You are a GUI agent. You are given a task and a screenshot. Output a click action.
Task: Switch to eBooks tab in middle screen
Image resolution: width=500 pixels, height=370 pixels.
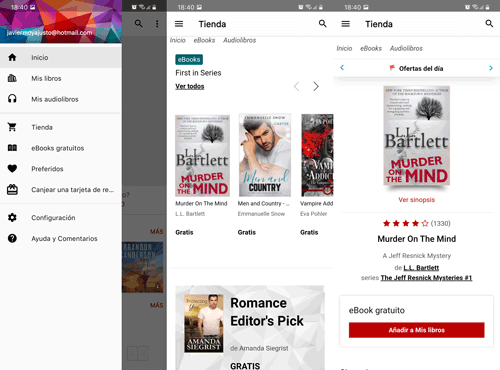coord(204,40)
